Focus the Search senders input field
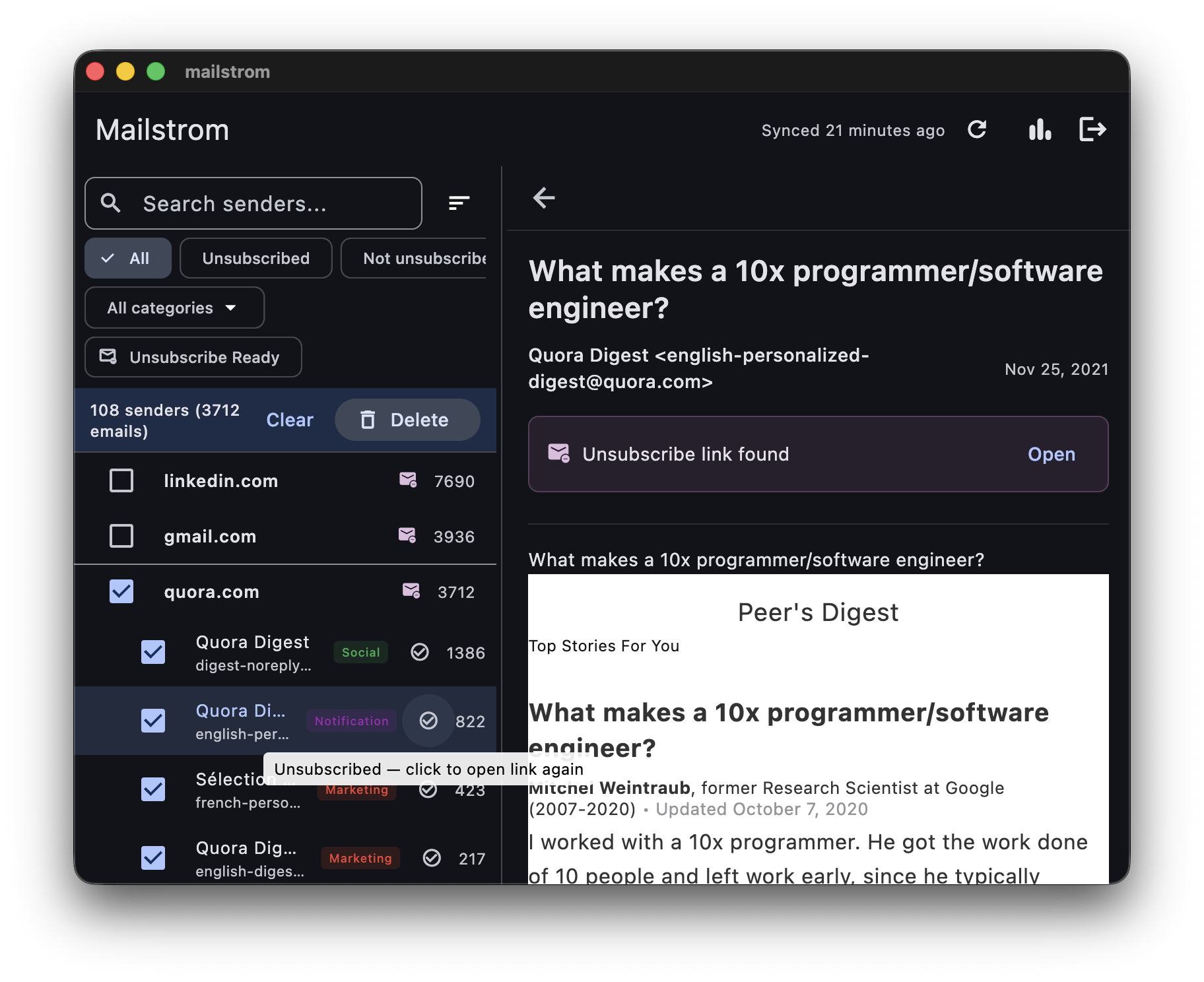1204x982 pixels. point(264,203)
